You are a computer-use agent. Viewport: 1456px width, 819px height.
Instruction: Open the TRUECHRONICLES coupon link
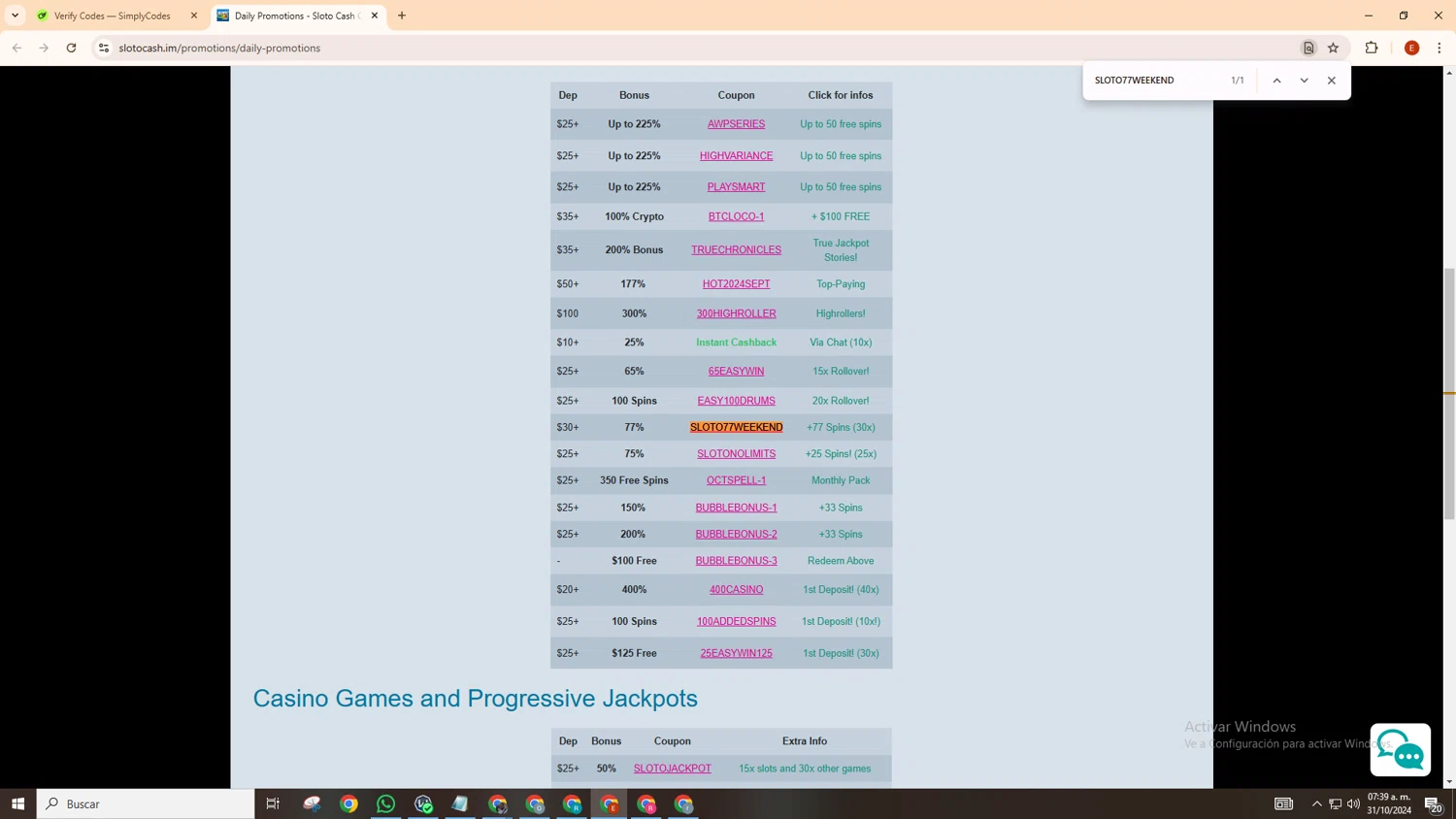coord(736,249)
